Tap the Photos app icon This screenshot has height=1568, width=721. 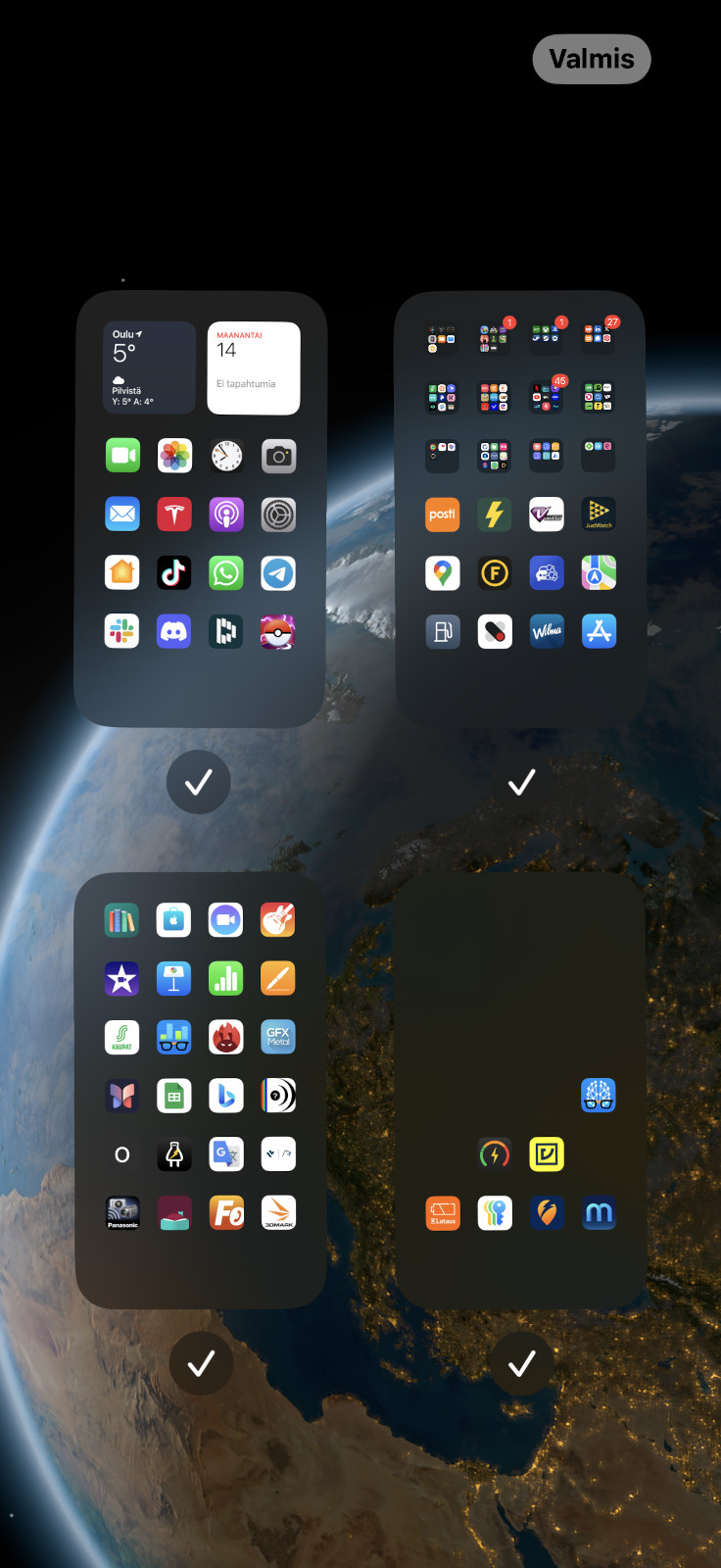coord(174,456)
